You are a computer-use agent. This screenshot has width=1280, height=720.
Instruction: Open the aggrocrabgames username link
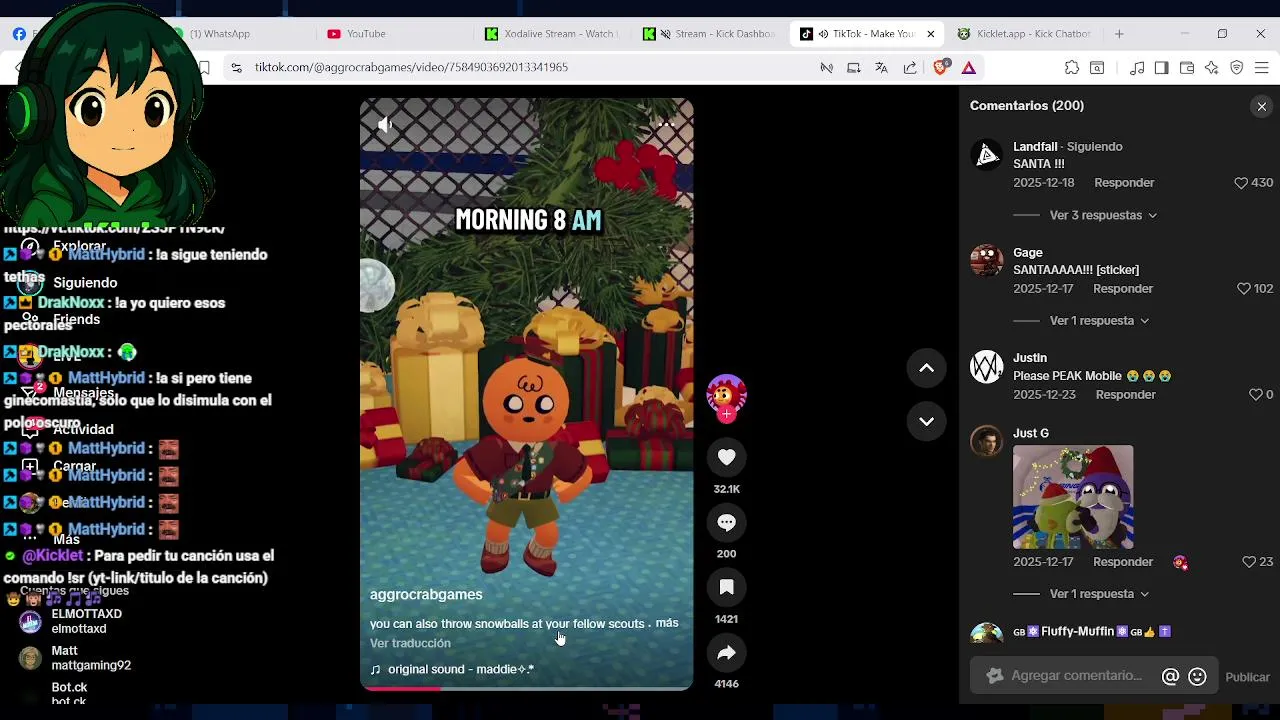tap(426, 594)
